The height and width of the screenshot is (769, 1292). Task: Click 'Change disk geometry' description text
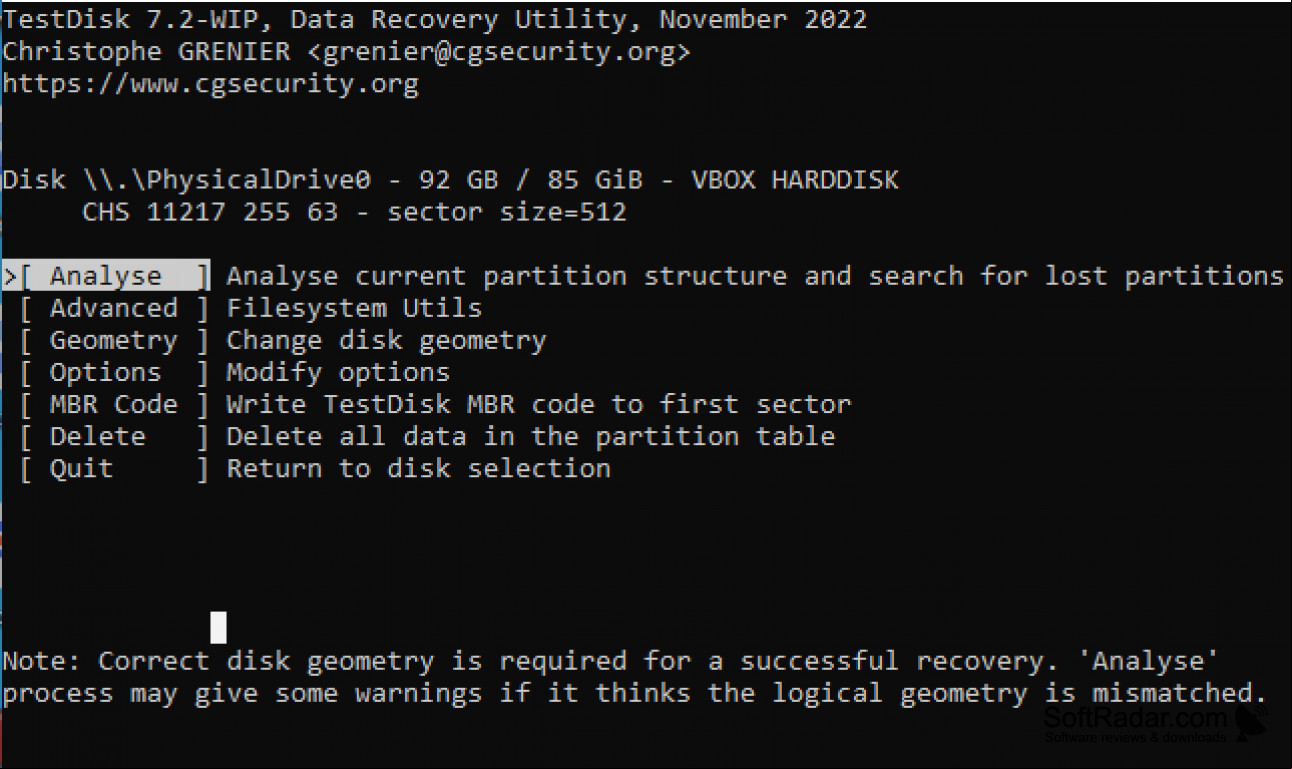pyautogui.click(x=386, y=341)
